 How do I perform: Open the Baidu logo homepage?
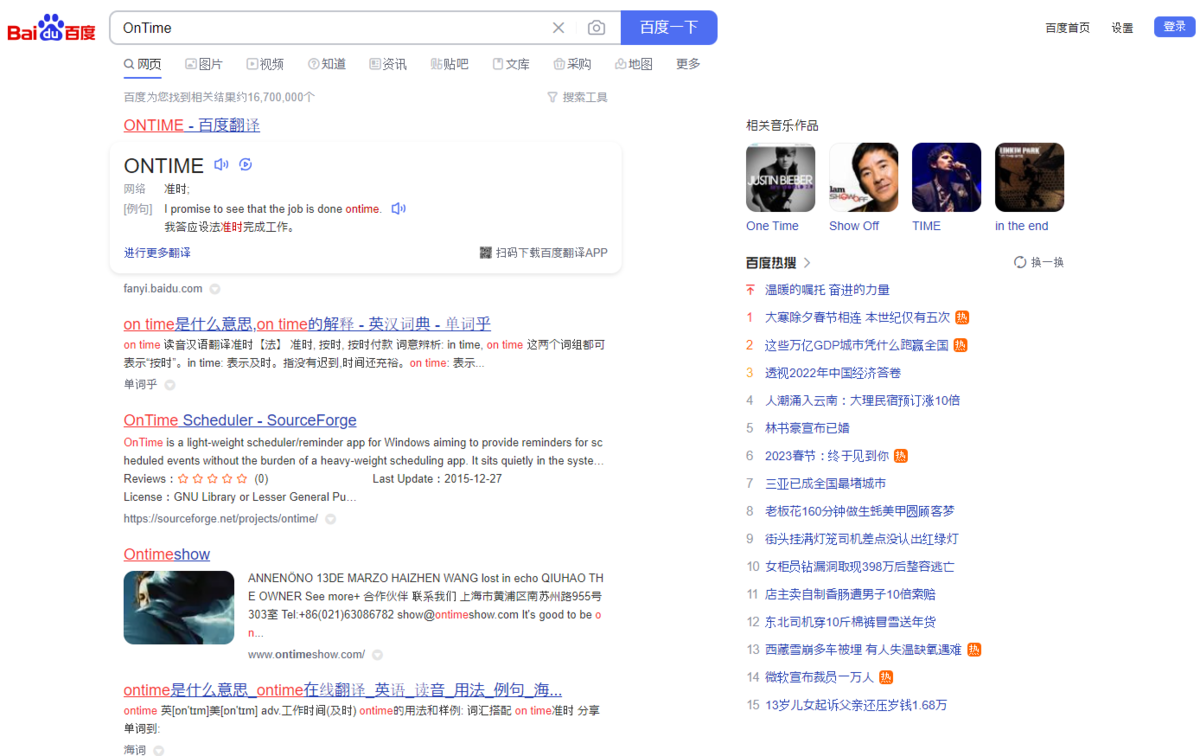click(x=52, y=28)
